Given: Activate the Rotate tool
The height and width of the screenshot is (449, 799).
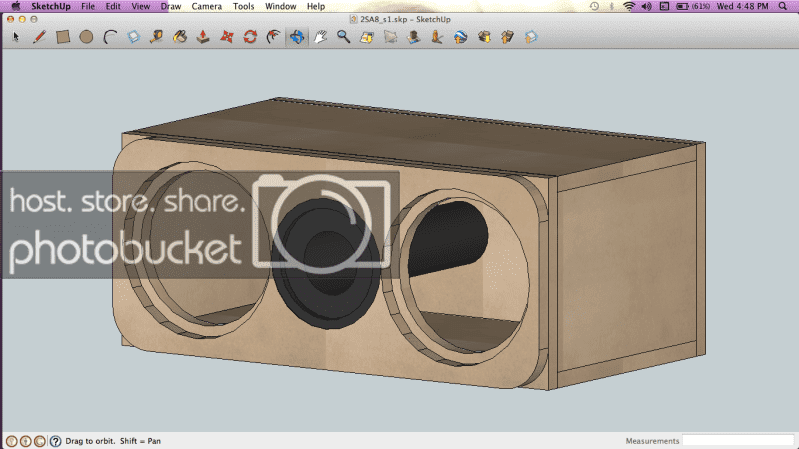Looking at the screenshot, I should click(x=250, y=37).
